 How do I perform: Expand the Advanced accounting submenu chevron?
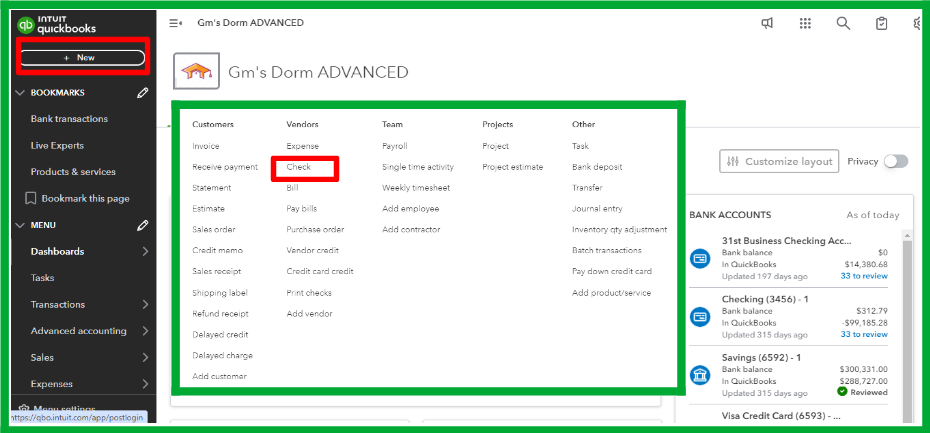[145, 331]
